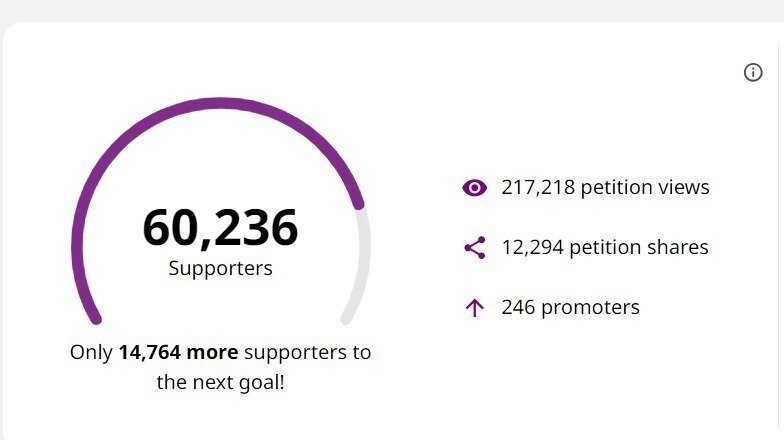Viewport: 784px width, 440px height.
Task: Select the 12,294 petition shares stat
Action: click(605, 248)
